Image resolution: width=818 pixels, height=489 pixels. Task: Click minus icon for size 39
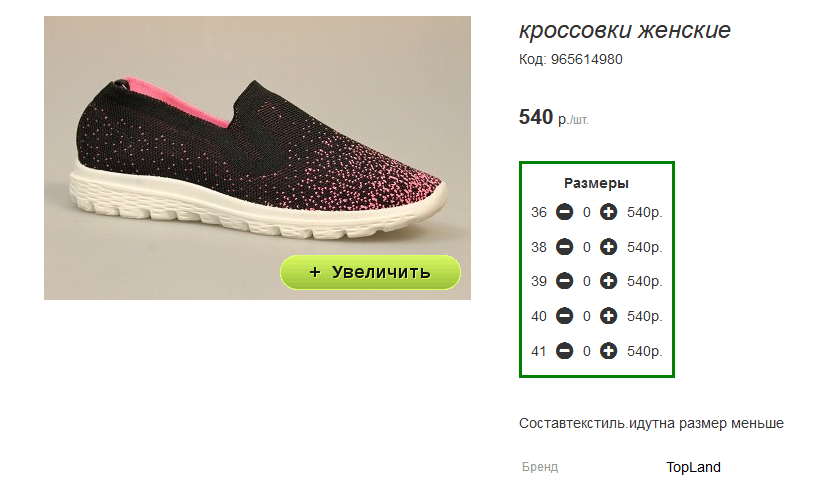564,281
